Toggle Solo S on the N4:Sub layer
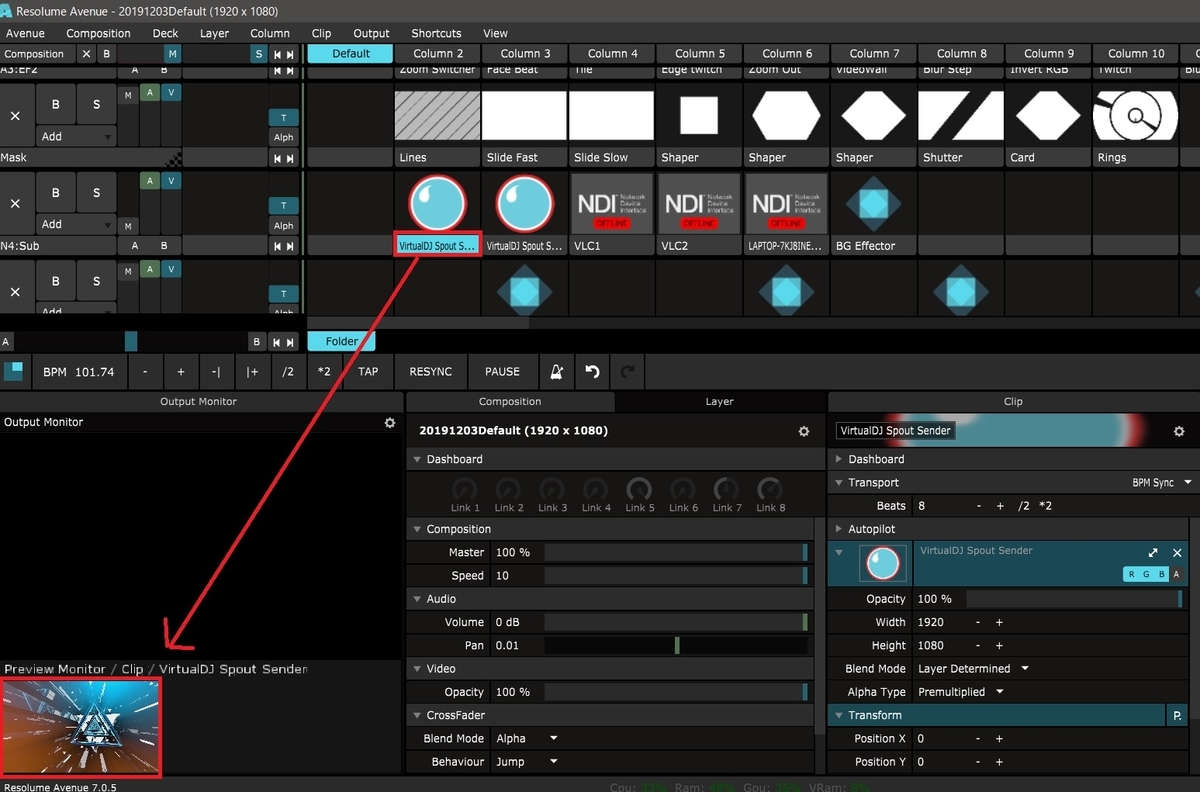This screenshot has height=792, width=1200. pos(96,193)
